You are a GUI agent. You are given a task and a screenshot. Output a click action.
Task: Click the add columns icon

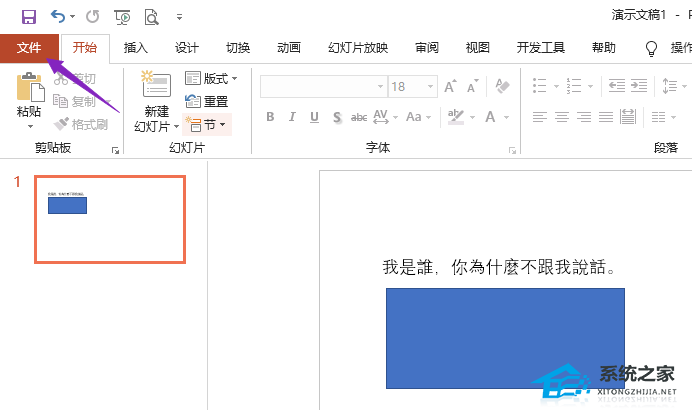(x=658, y=117)
